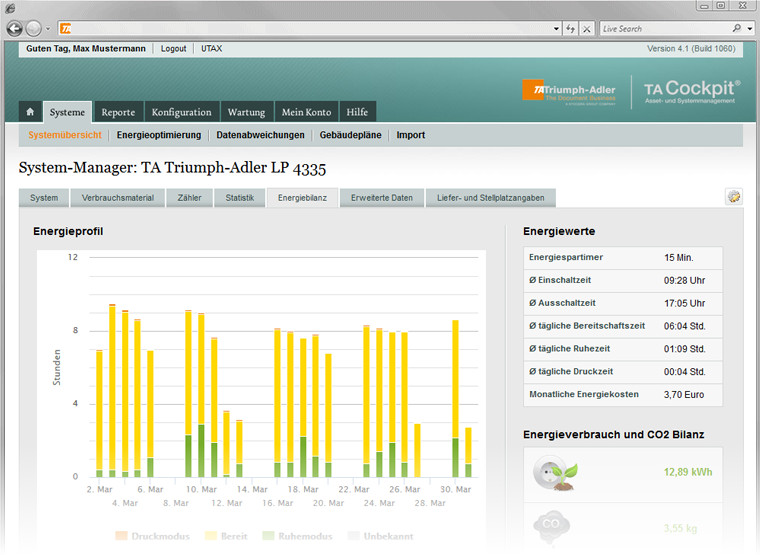Click the Ø Einschaltzeit 09:28 Uhr value

click(684, 281)
